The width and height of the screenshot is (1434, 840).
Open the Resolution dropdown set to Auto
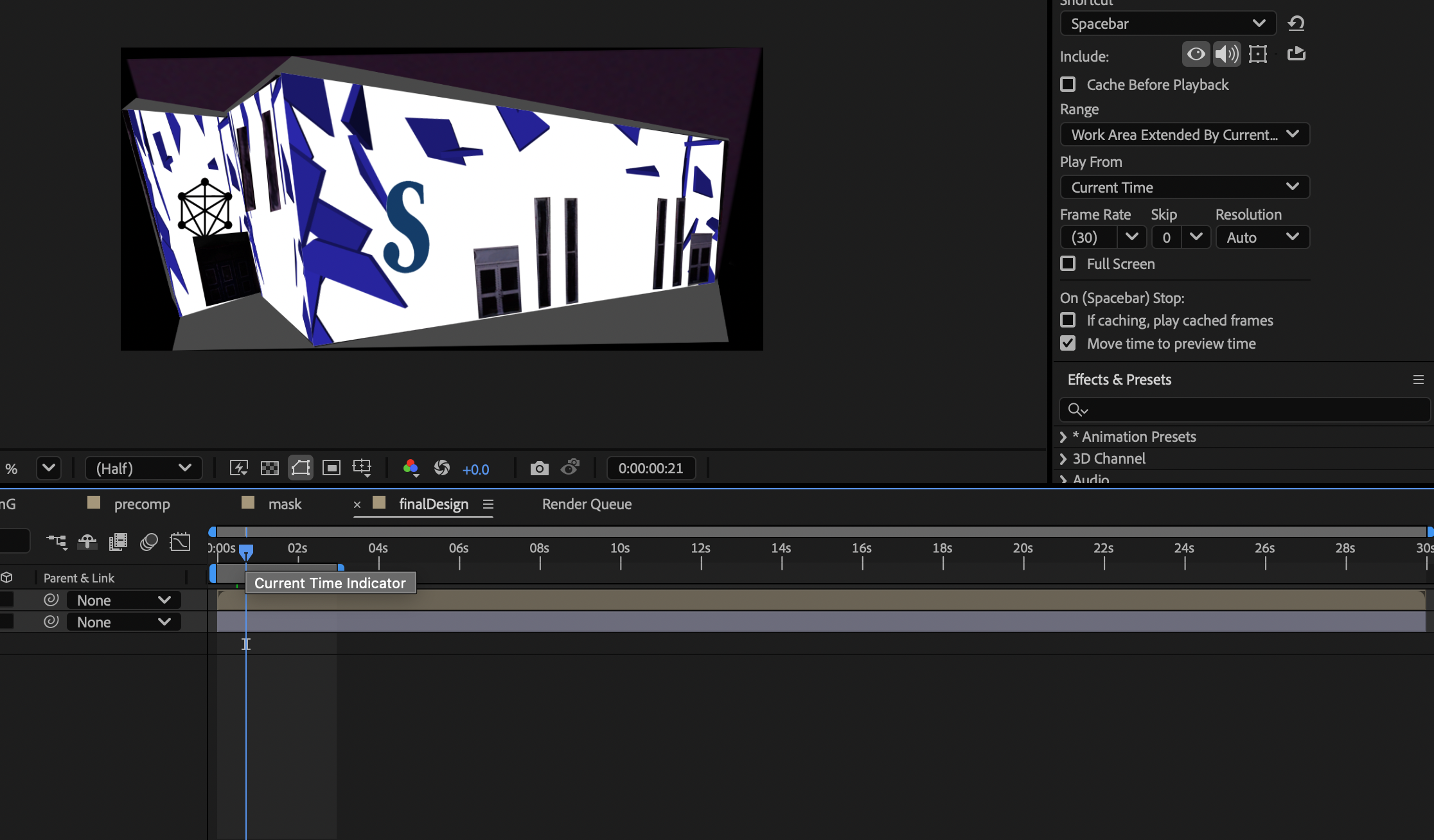(1262, 237)
